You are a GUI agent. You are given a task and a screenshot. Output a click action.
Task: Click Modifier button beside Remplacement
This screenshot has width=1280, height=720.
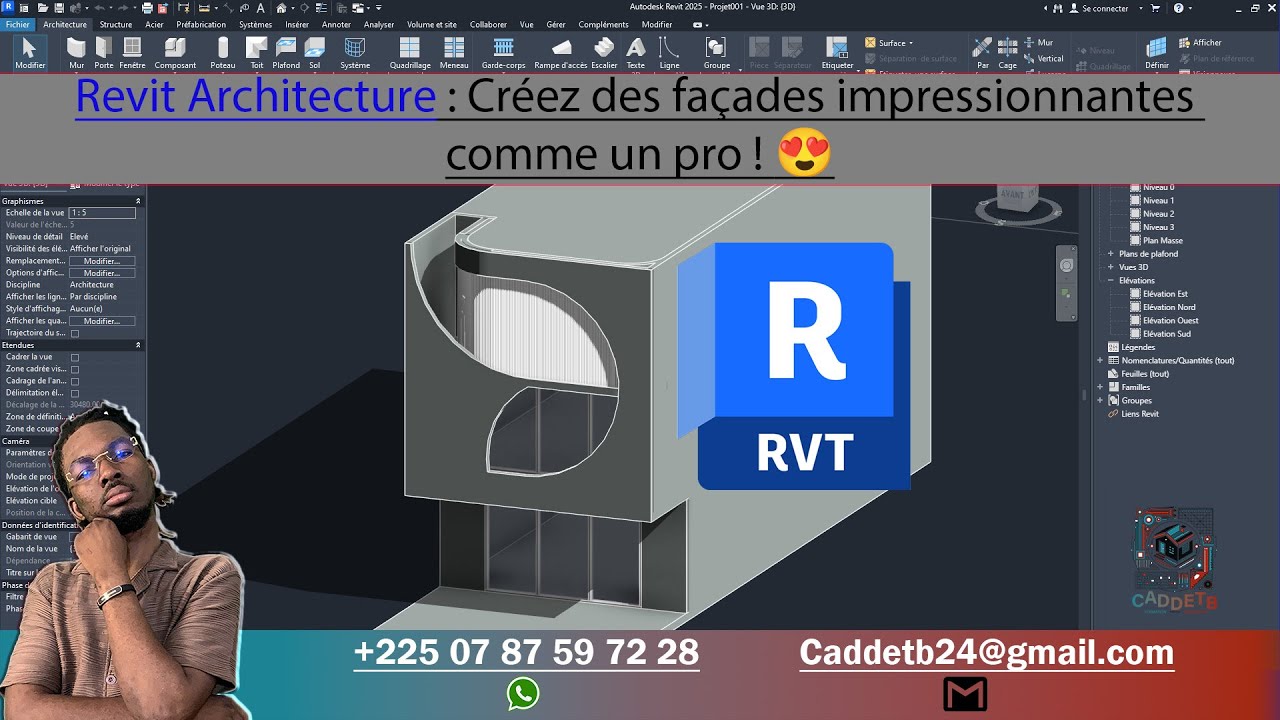(102, 261)
